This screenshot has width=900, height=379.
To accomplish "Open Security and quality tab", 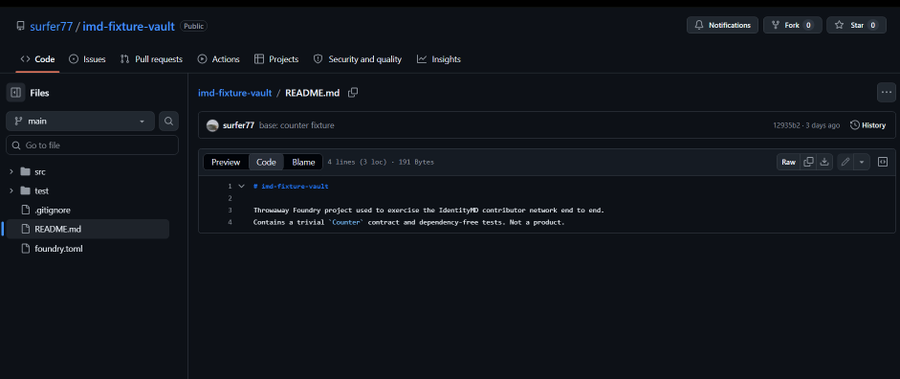I will coord(358,59).
